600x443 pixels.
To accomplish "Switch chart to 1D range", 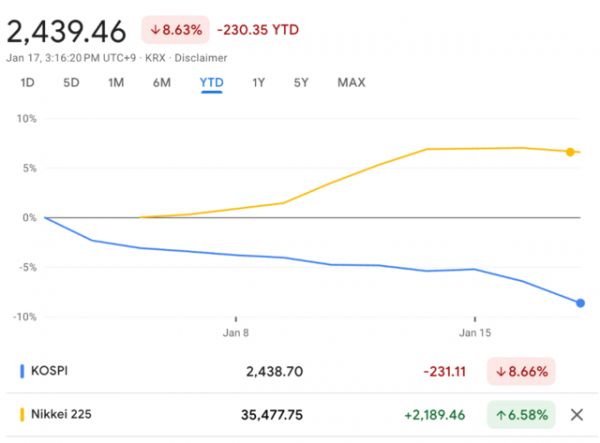I will coord(27,82).
